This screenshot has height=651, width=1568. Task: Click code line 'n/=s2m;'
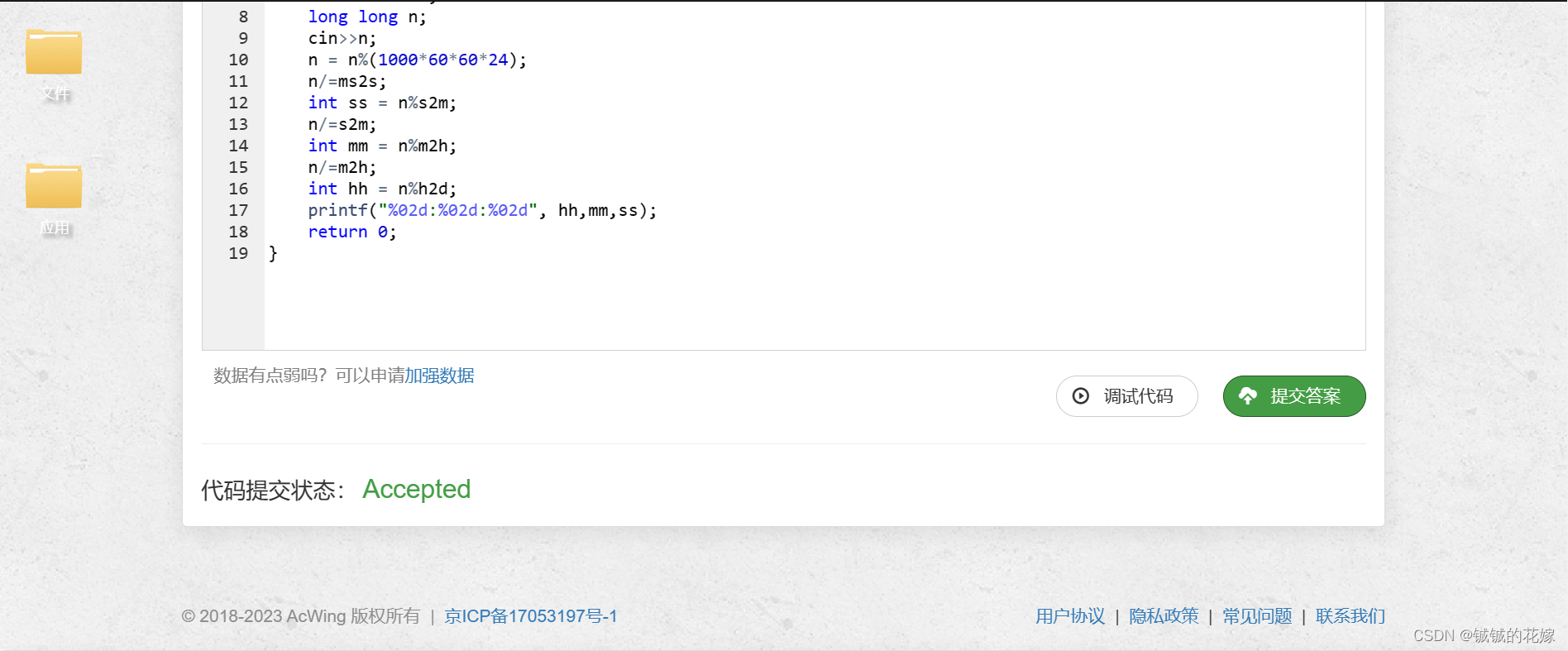342,124
